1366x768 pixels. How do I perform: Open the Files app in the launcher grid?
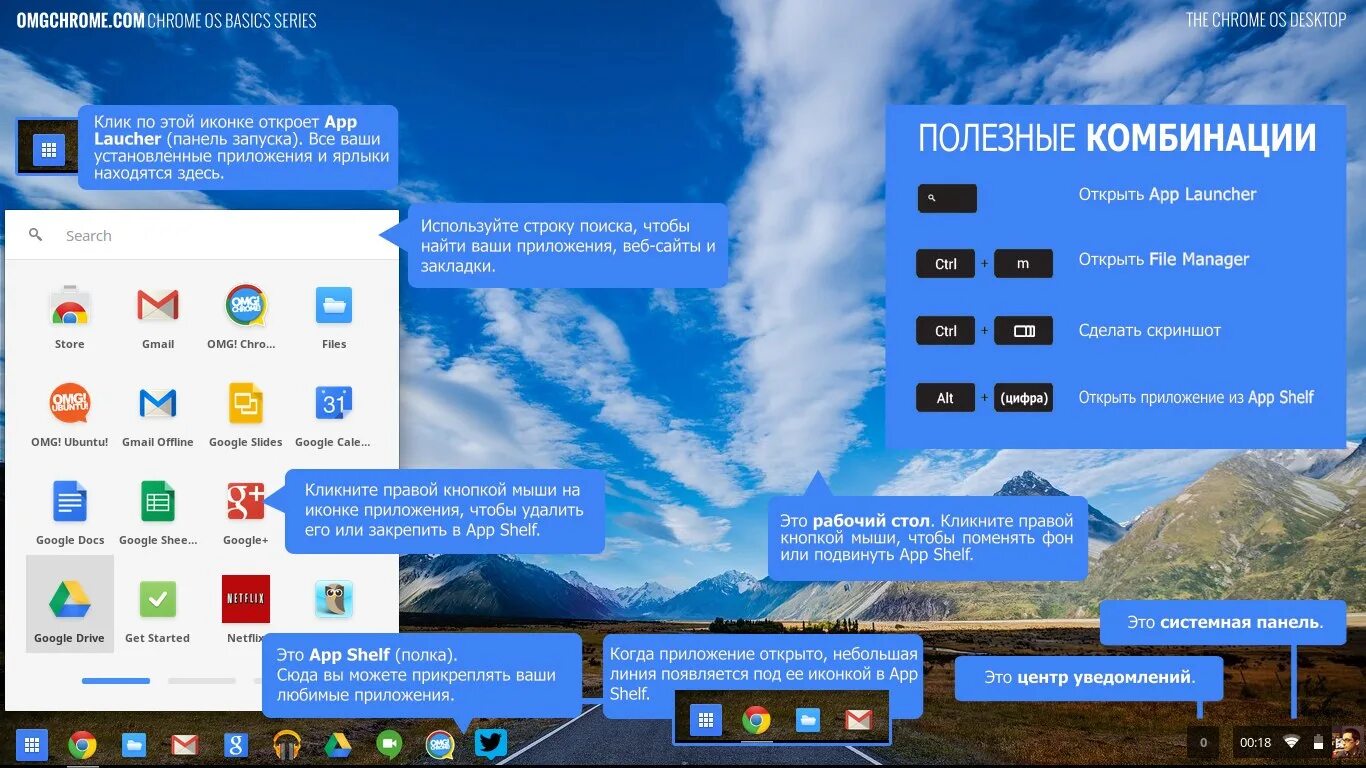334,305
